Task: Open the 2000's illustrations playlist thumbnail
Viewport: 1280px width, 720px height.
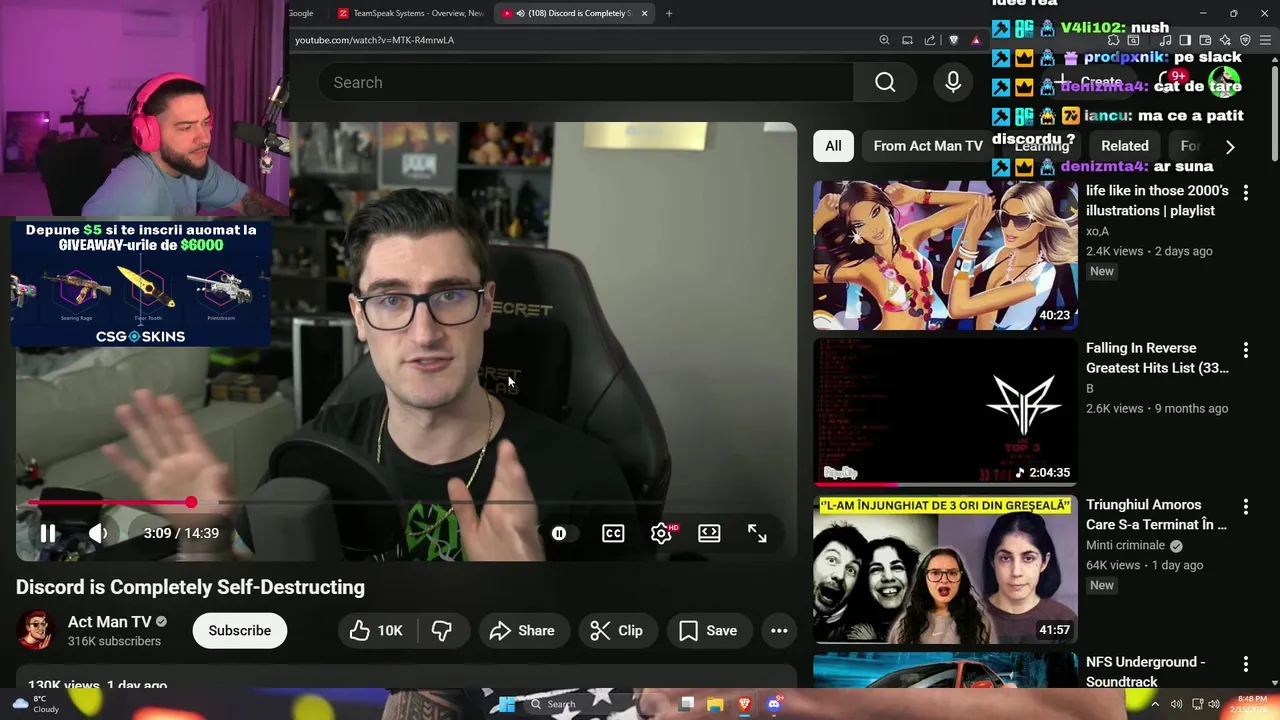Action: [x=945, y=255]
